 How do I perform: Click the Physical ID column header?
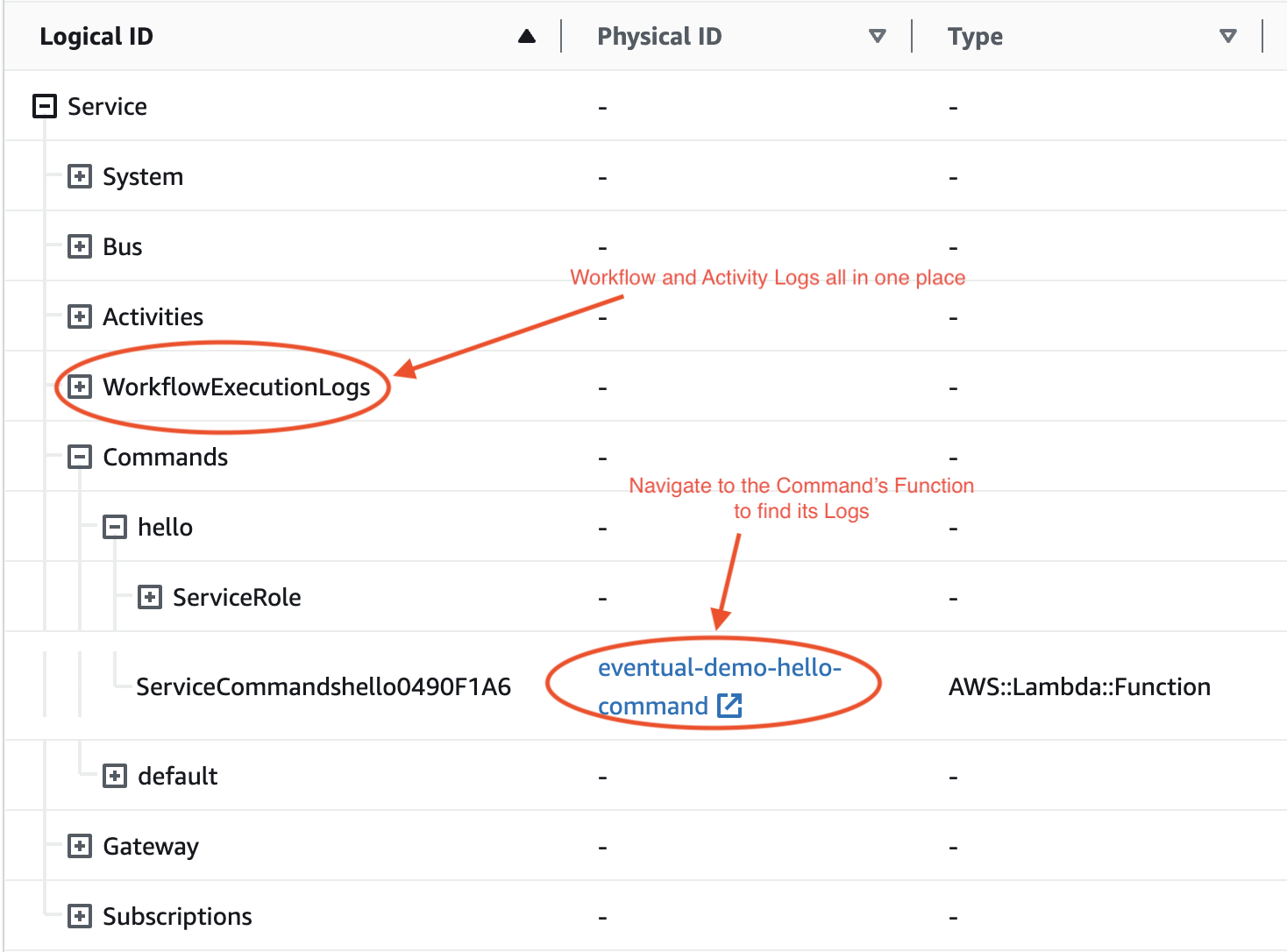click(659, 36)
